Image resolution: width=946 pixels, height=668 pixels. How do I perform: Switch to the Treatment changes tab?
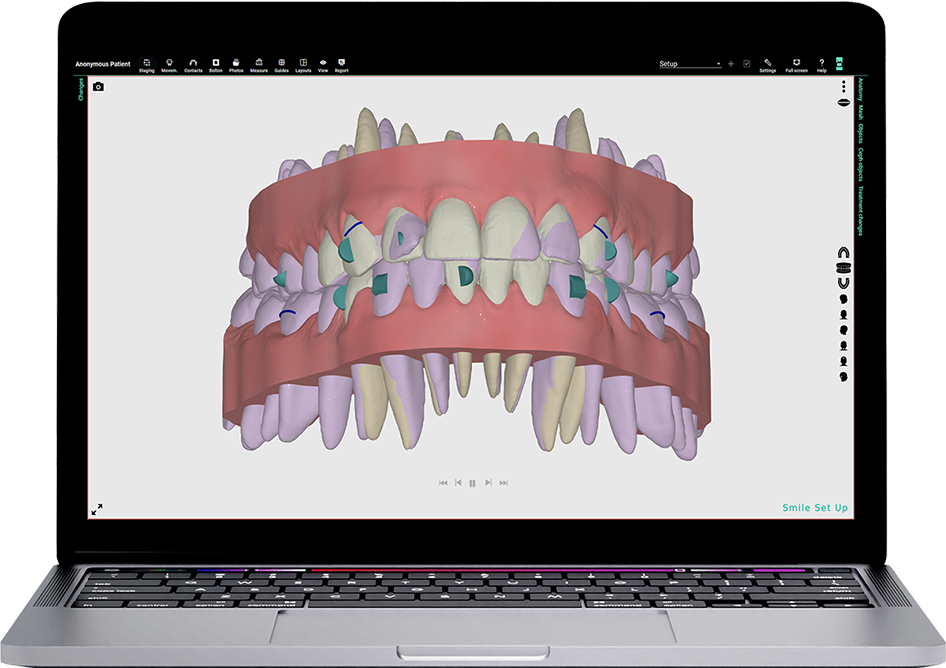pyautogui.click(x=860, y=212)
